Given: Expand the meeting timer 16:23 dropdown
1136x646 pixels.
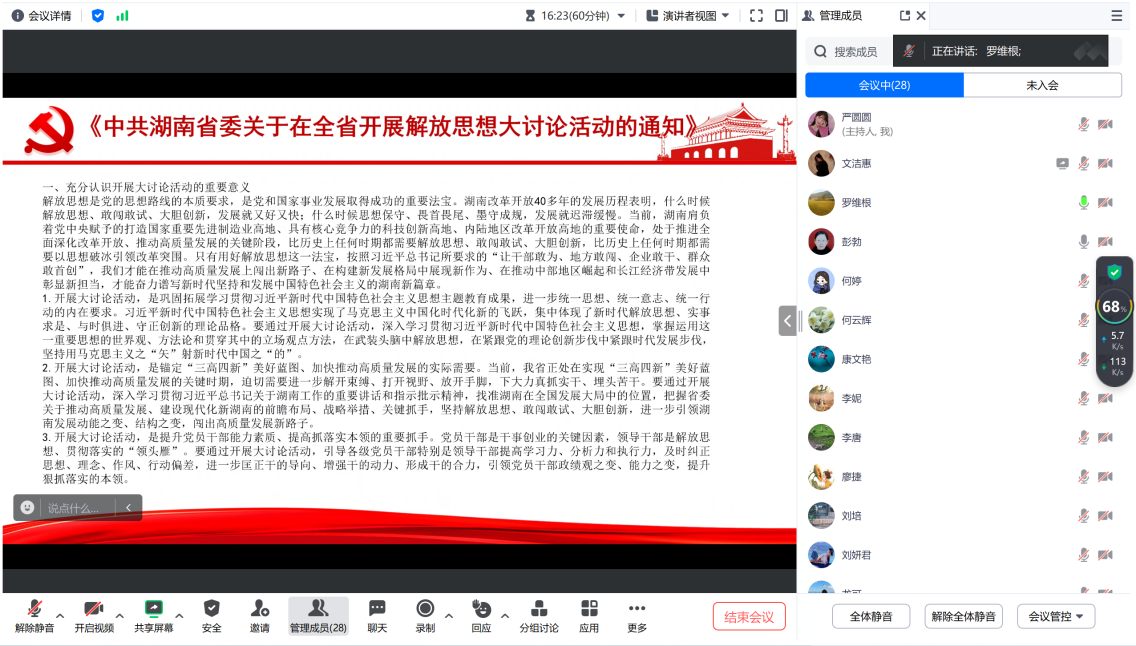Looking at the screenshot, I should pos(621,16).
